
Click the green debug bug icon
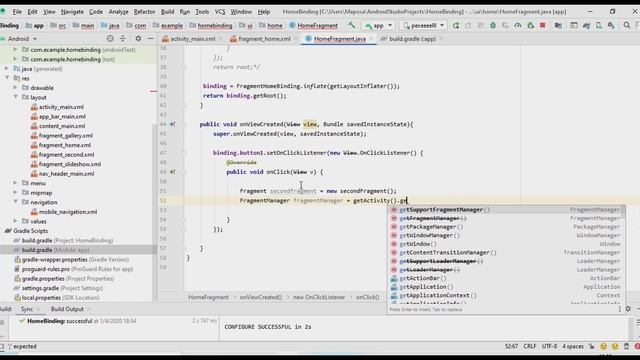[x=493, y=25]
